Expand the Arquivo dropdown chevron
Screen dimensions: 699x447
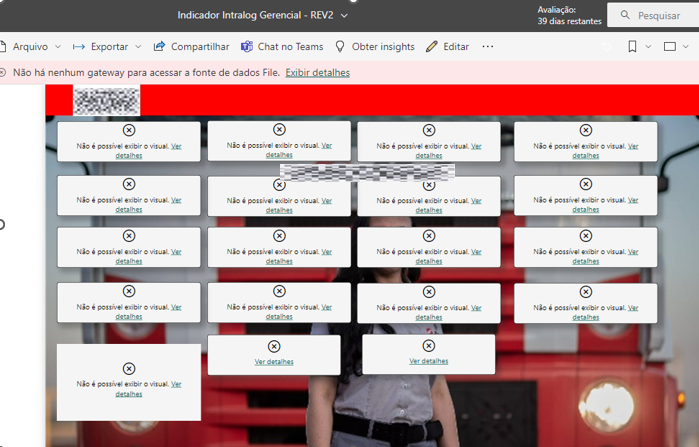tap(58, 47)
